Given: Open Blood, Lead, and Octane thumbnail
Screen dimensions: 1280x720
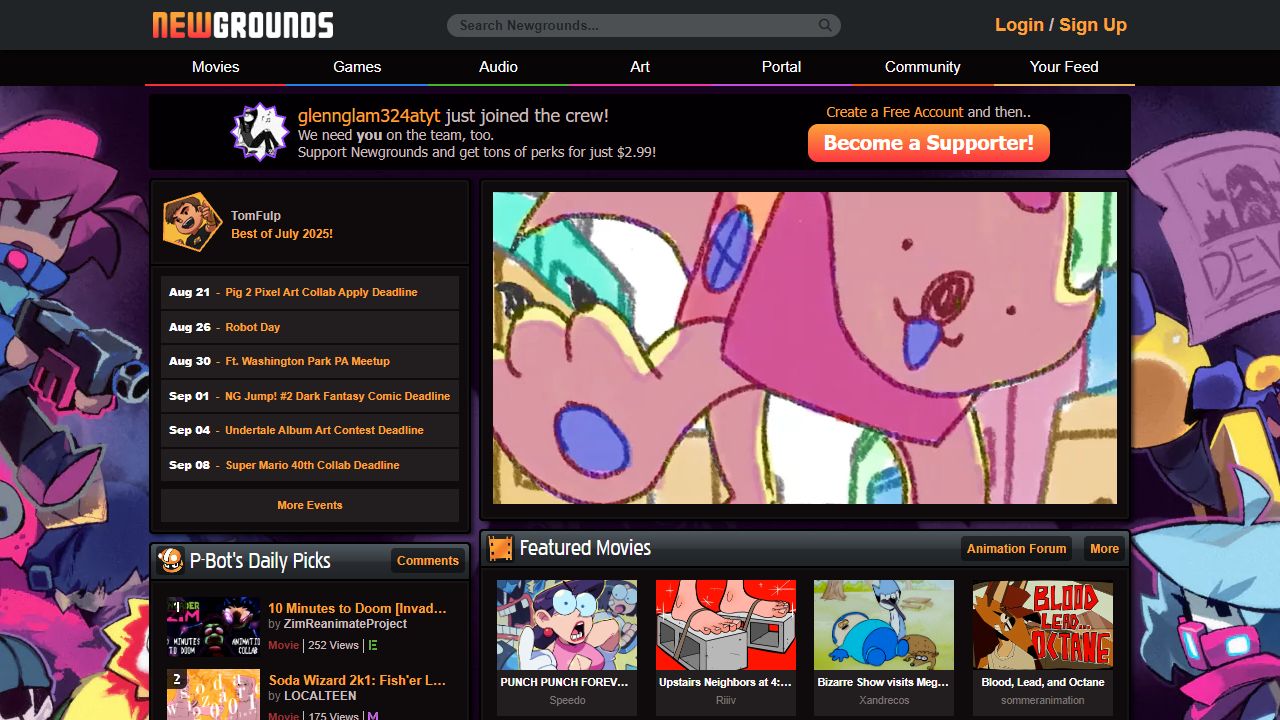Looking at the screenshot, I should click(1043, 625).
